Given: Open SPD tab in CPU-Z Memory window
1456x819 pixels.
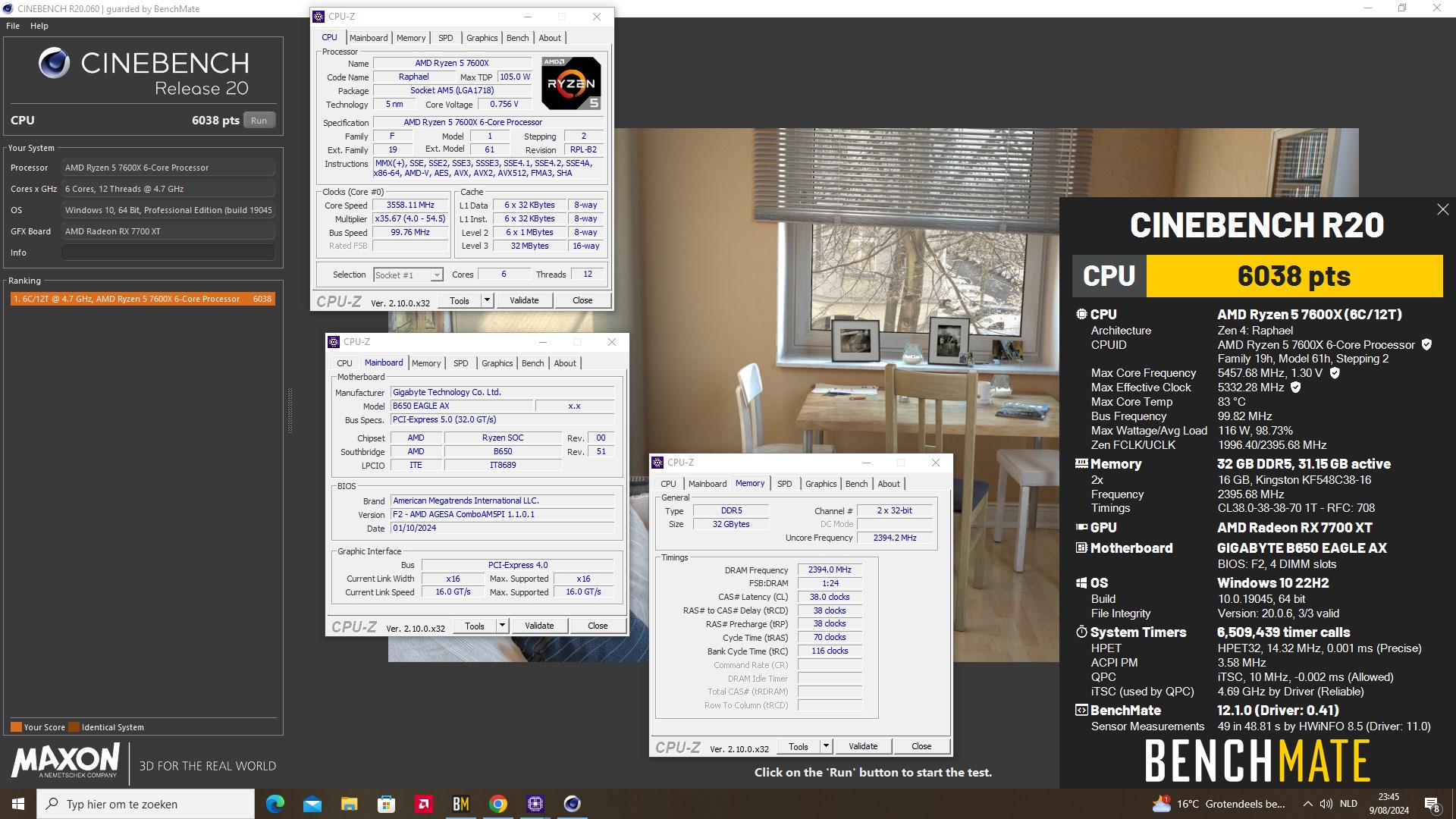Looking at the screenshot, I should pos(785,484).
